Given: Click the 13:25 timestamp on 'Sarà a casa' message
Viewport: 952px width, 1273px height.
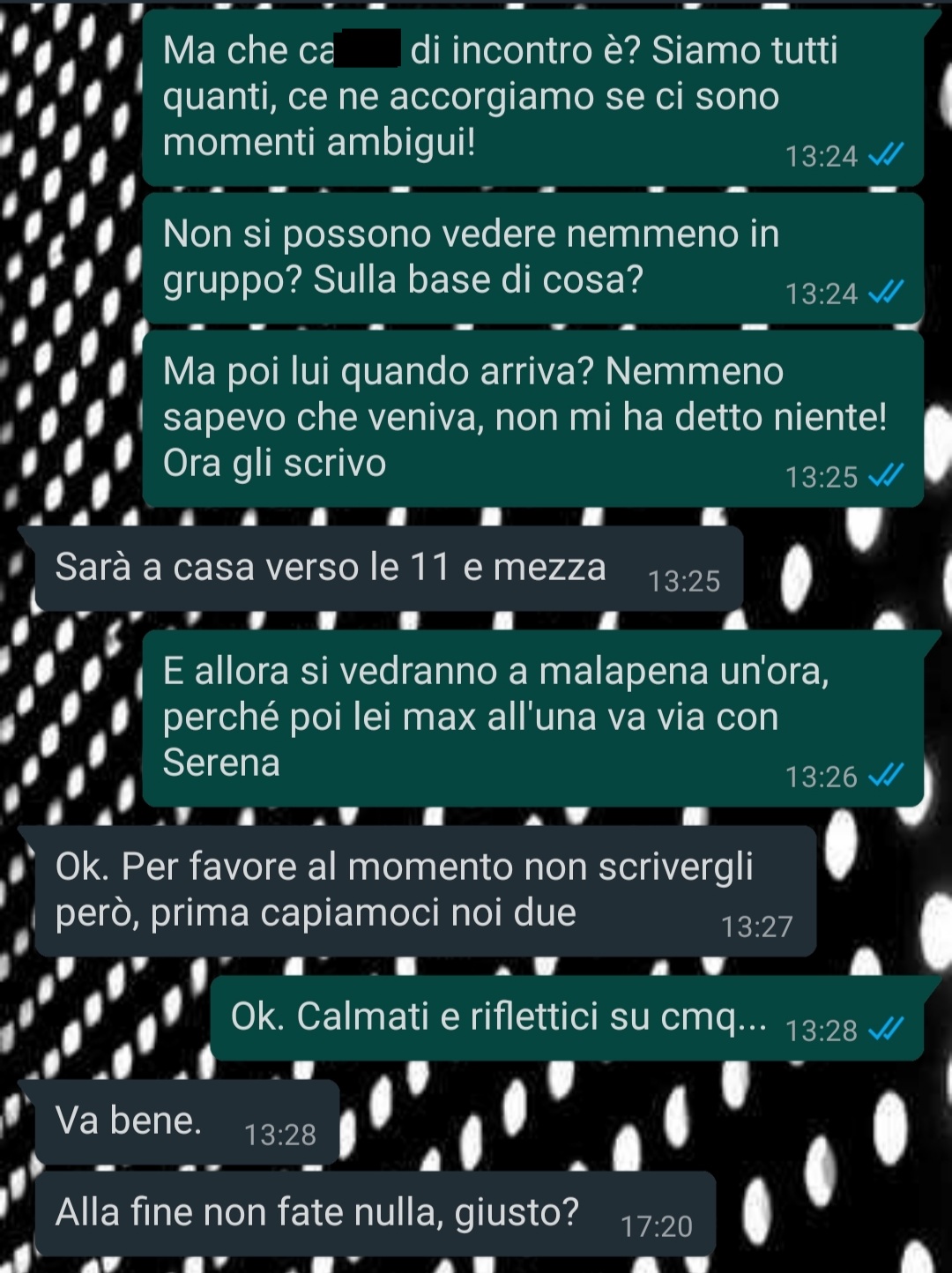Looking at the screenshot, I should (684, 581).
